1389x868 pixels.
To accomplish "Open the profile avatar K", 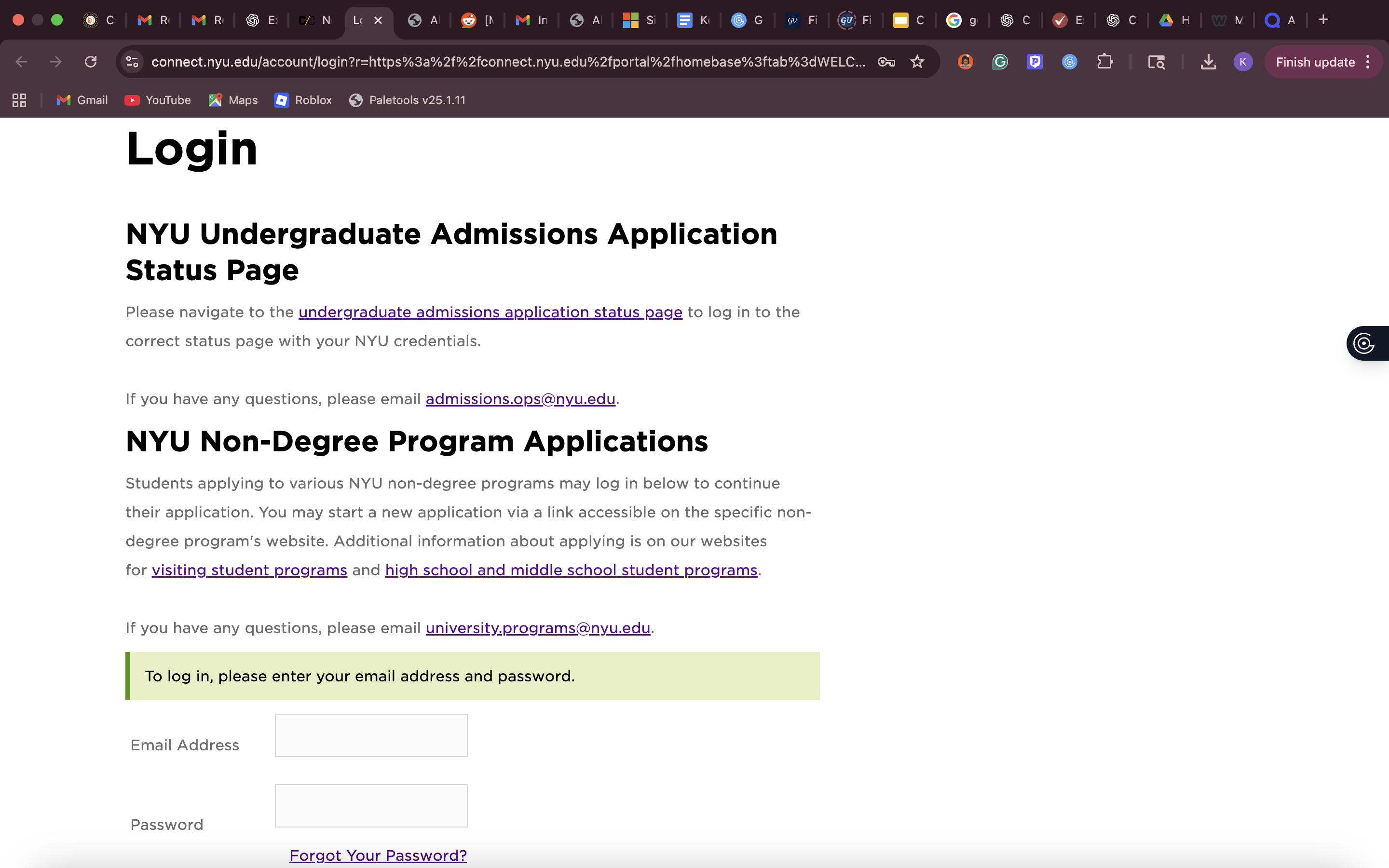I will pos(1243,62).
